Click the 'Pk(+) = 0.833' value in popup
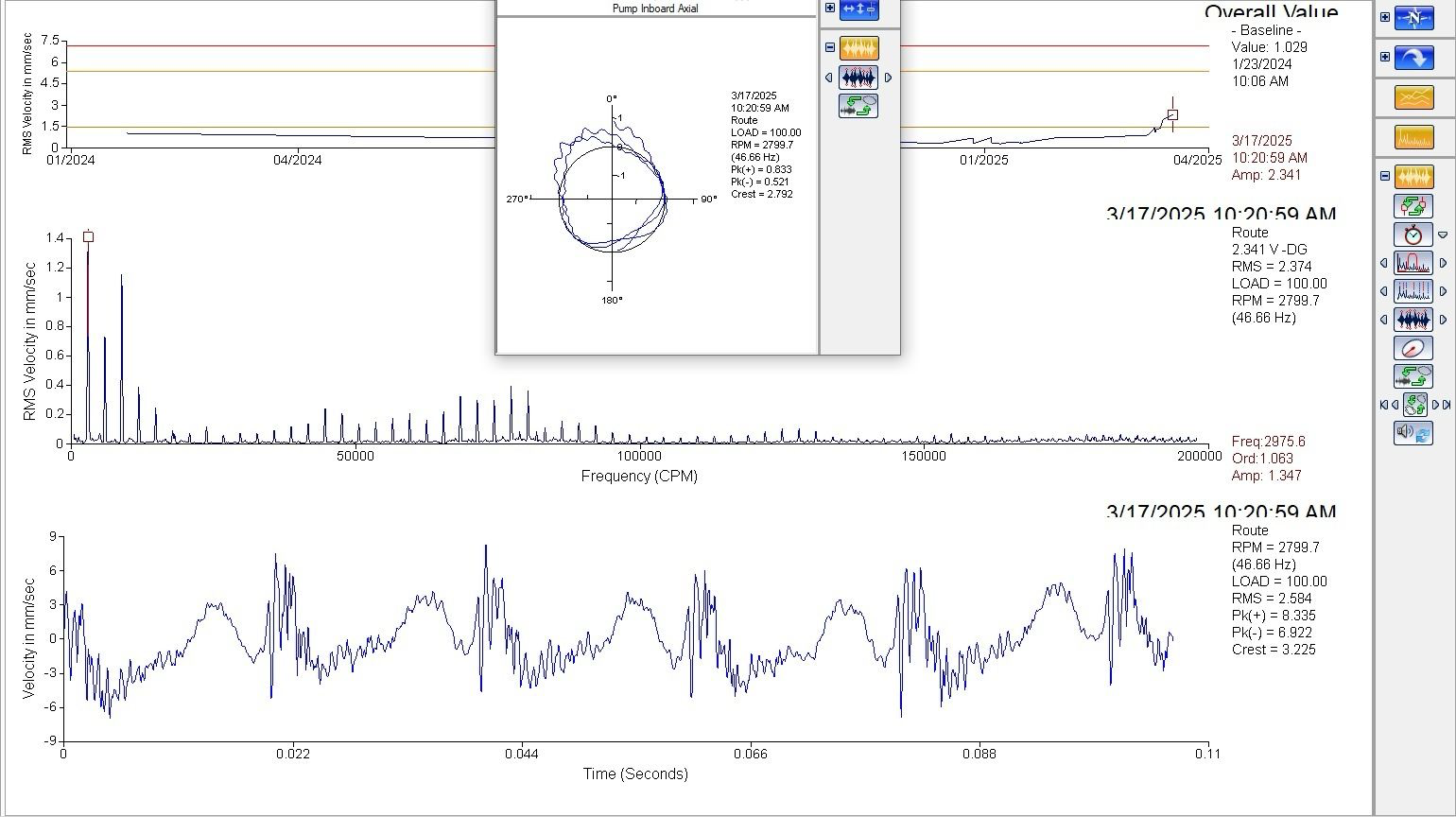The width and height of the screenshot is (1456, 817). 762,169
